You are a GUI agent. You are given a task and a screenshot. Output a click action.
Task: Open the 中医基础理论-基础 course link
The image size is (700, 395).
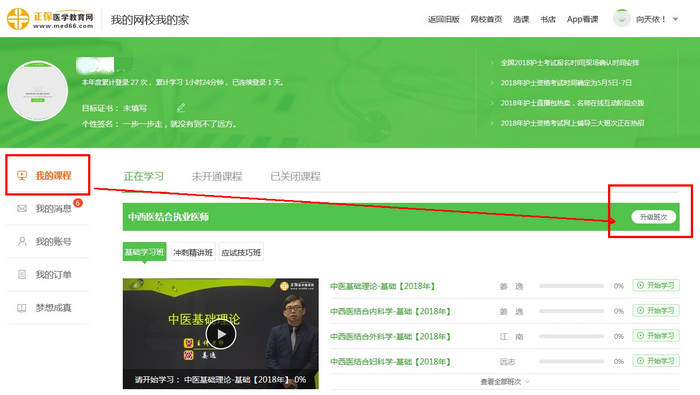(x=383, y=286)
